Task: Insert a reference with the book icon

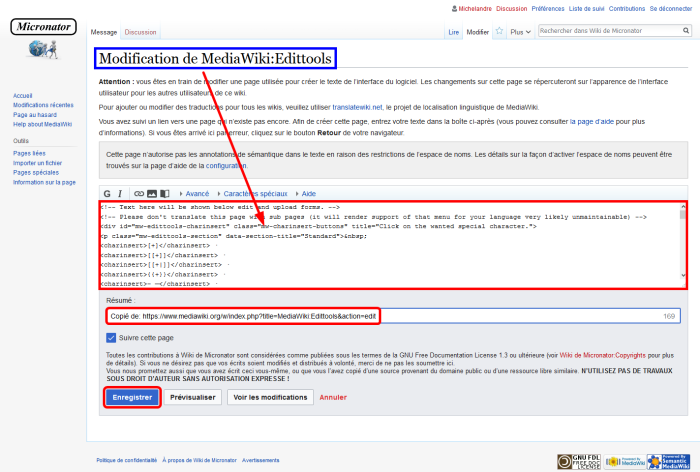Action: (x=165, y=194)
